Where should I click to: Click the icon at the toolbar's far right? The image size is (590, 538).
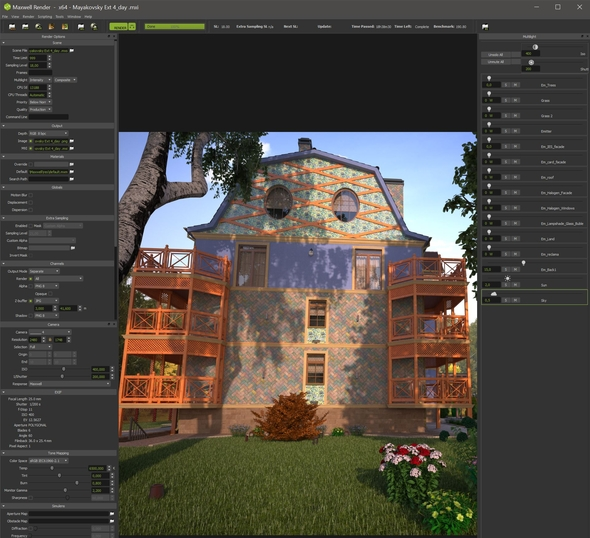[x=485, y=27]
